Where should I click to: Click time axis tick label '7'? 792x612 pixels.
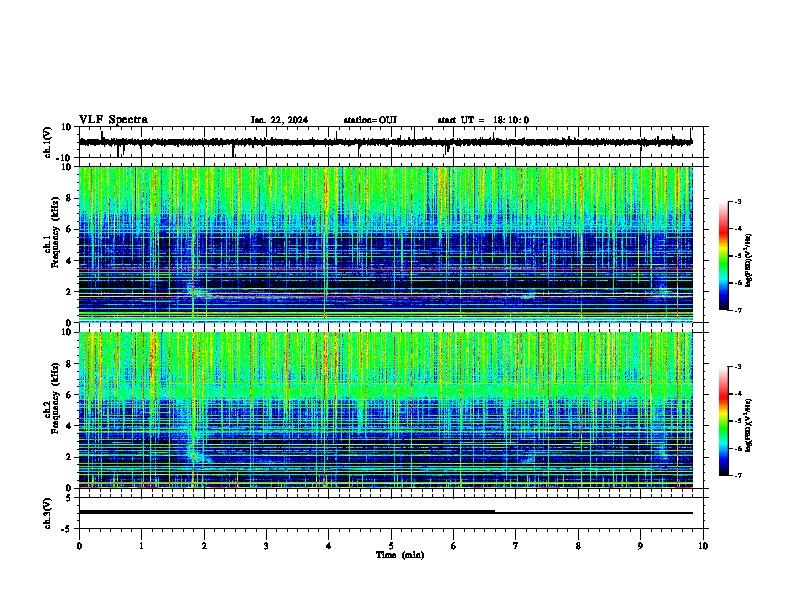click(516, 546)
